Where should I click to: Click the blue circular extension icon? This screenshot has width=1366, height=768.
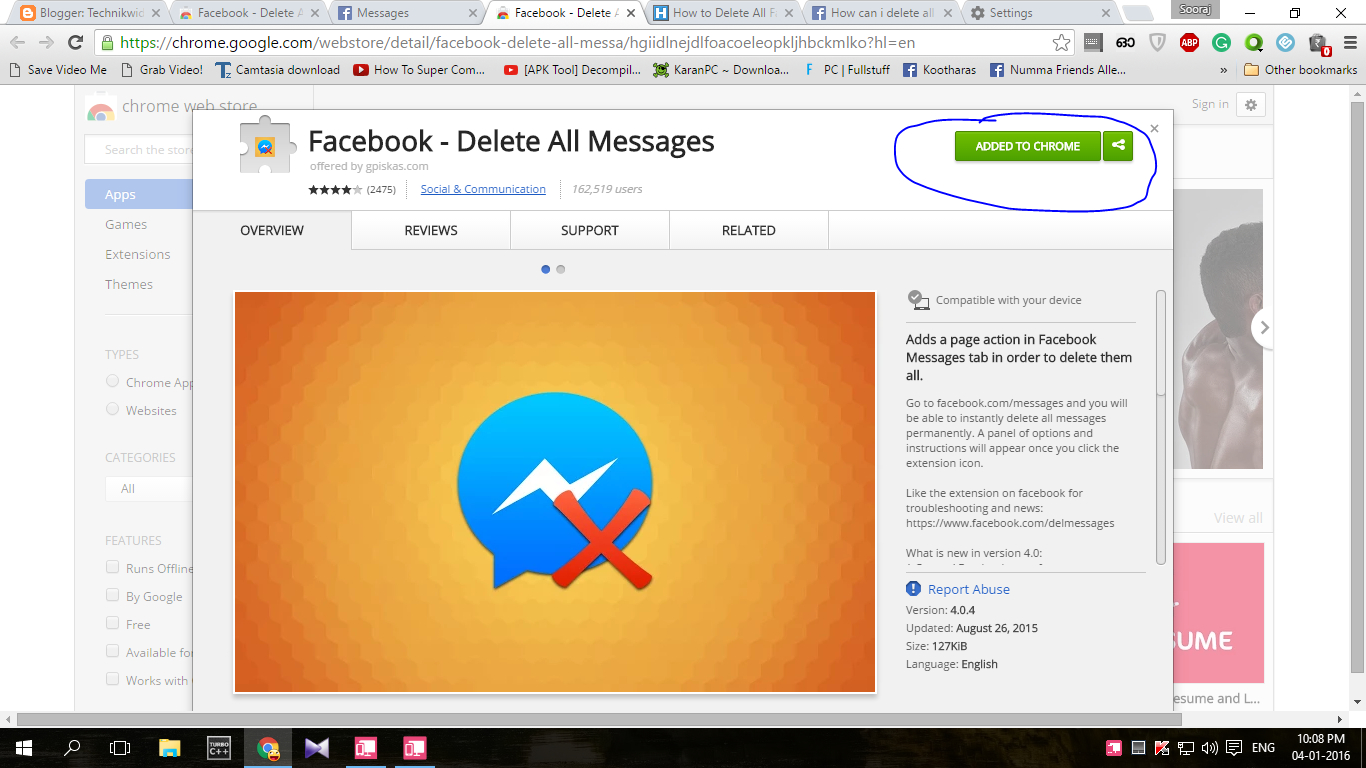point(1286,43)
